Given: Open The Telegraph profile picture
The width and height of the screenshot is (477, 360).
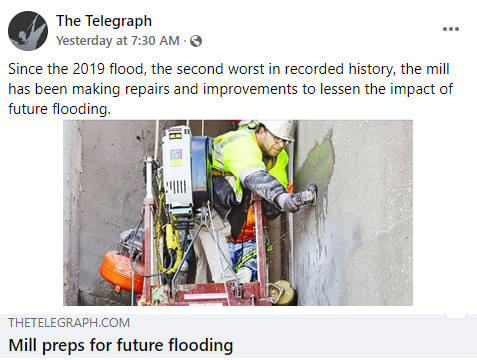Looking at the screenshot, I should (28, 31).
